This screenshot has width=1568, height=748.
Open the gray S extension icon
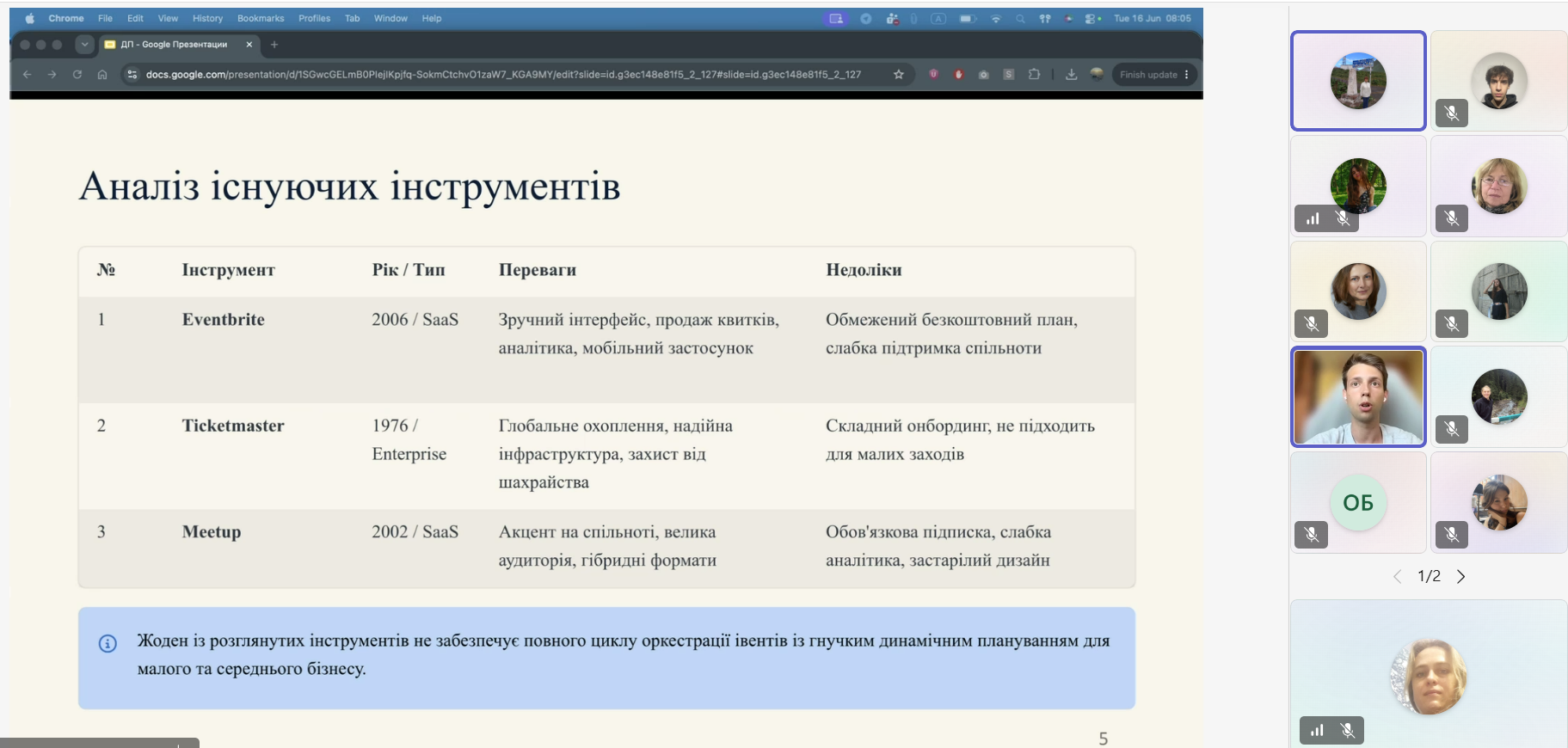click(x=1009, y=75)
